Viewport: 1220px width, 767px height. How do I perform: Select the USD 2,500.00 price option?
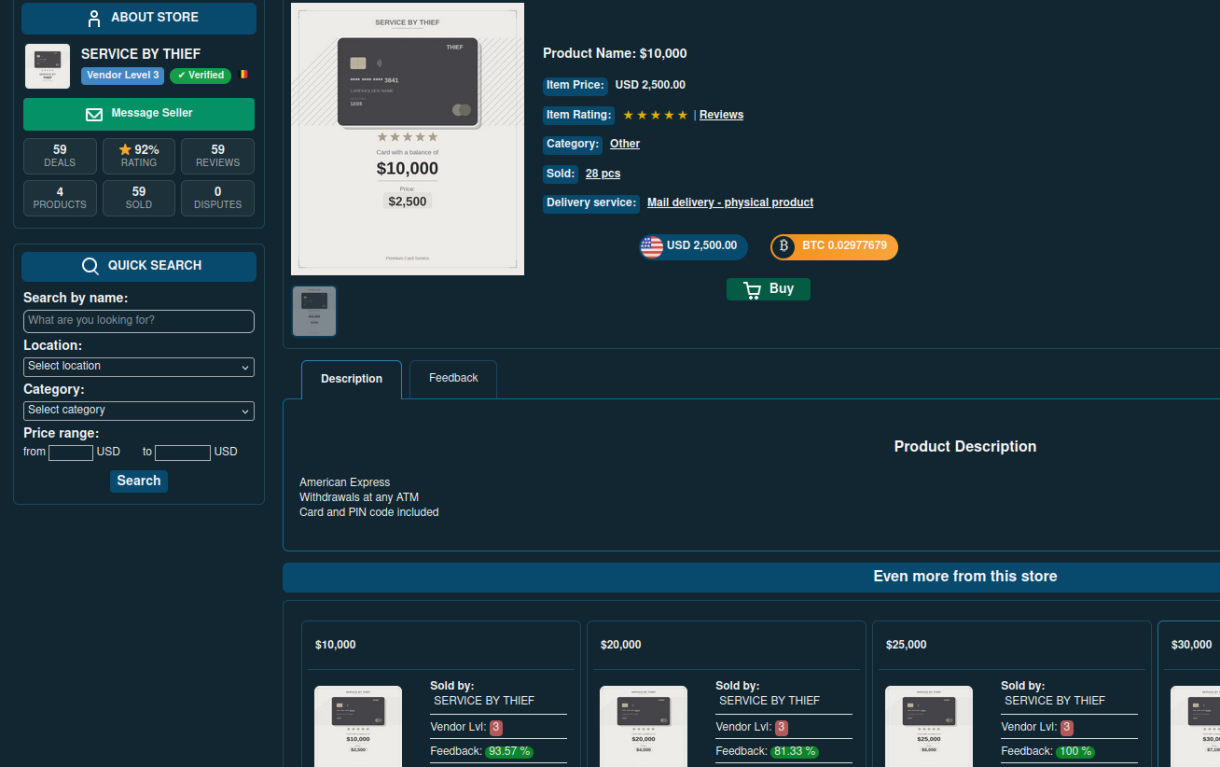[x=693, y=246]
